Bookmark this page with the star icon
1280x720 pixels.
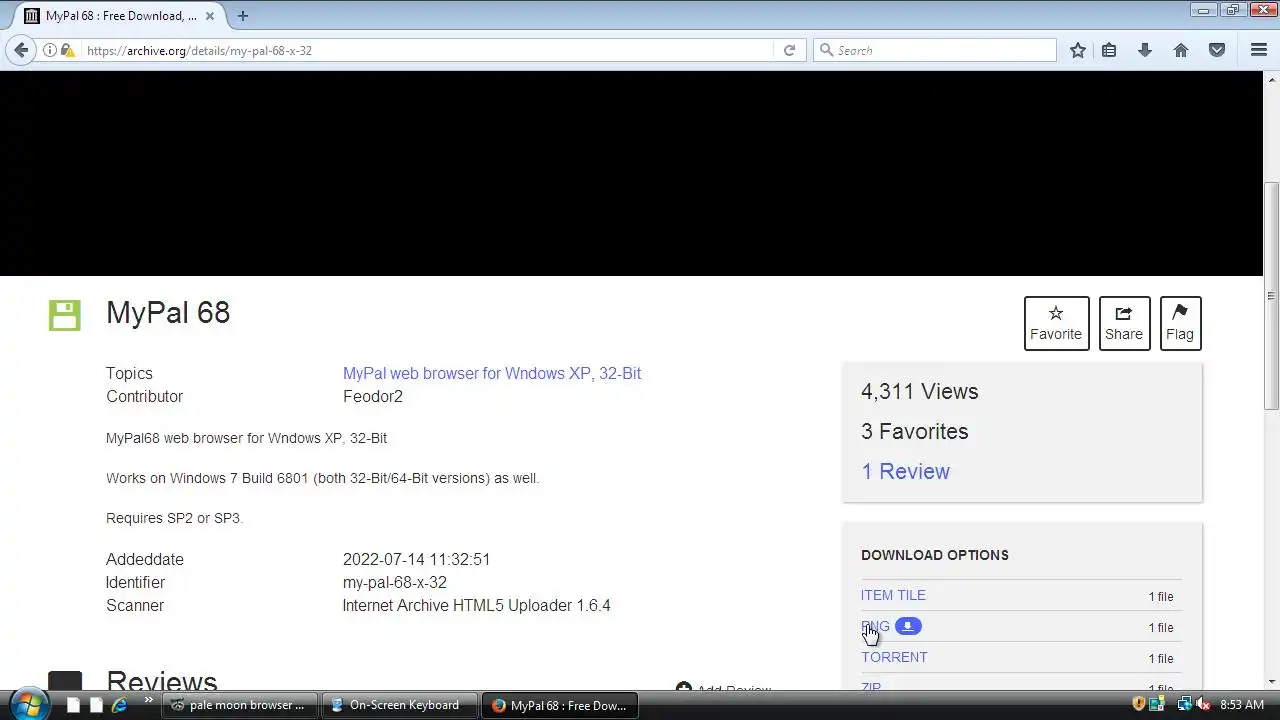point(1077,50)
